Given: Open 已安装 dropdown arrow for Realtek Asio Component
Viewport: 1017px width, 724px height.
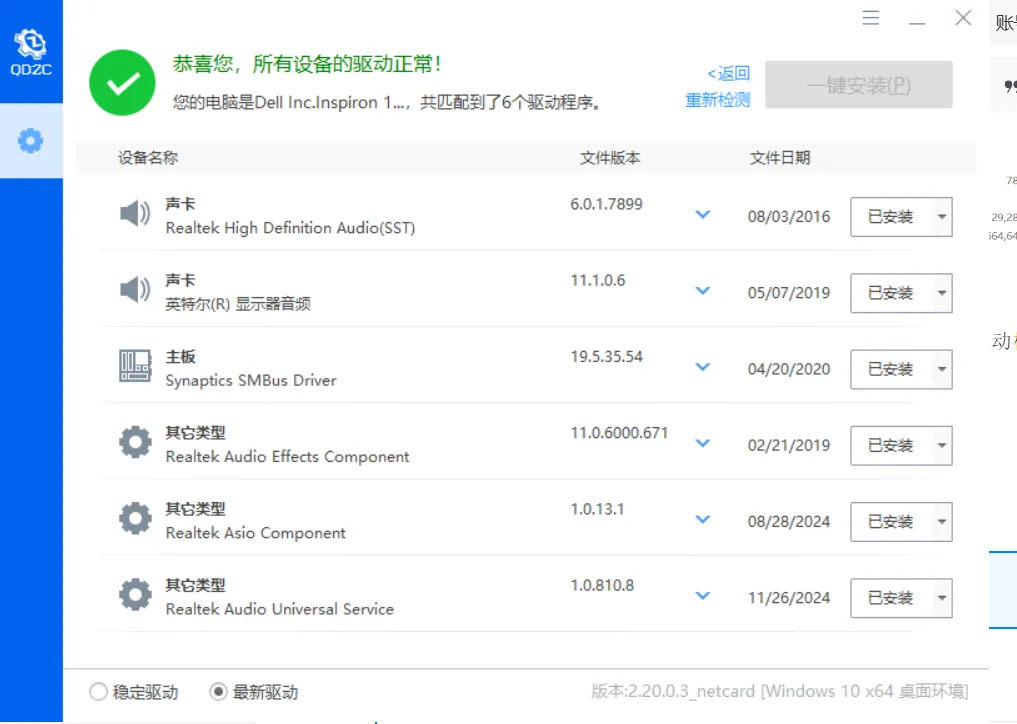Looking at the screenshot, I should (941, 522).
